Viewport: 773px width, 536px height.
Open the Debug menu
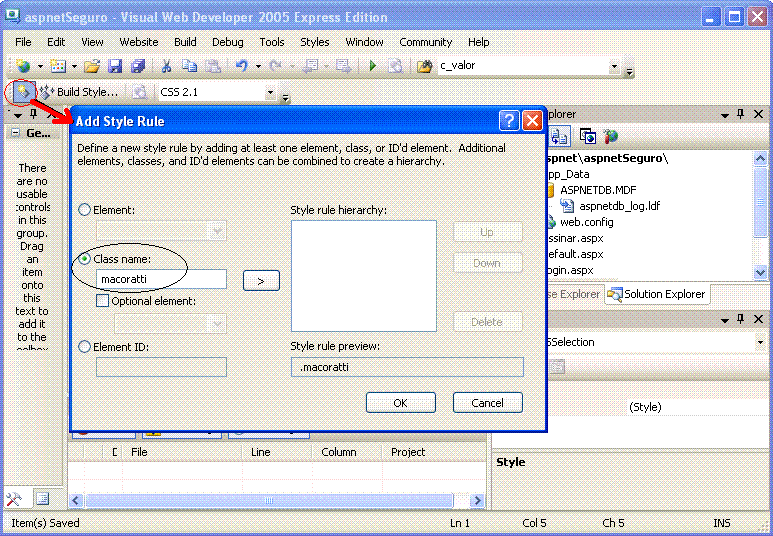228,42
